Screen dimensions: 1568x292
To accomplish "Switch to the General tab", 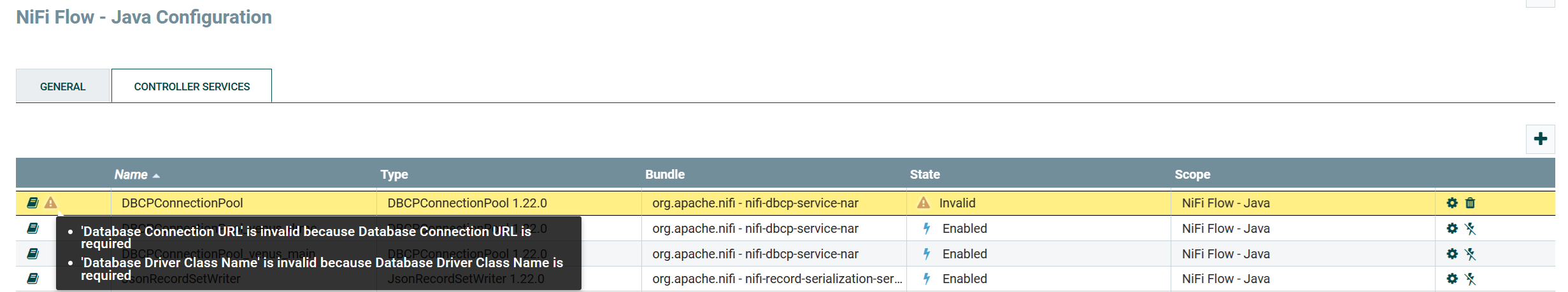I will (62, 86).
